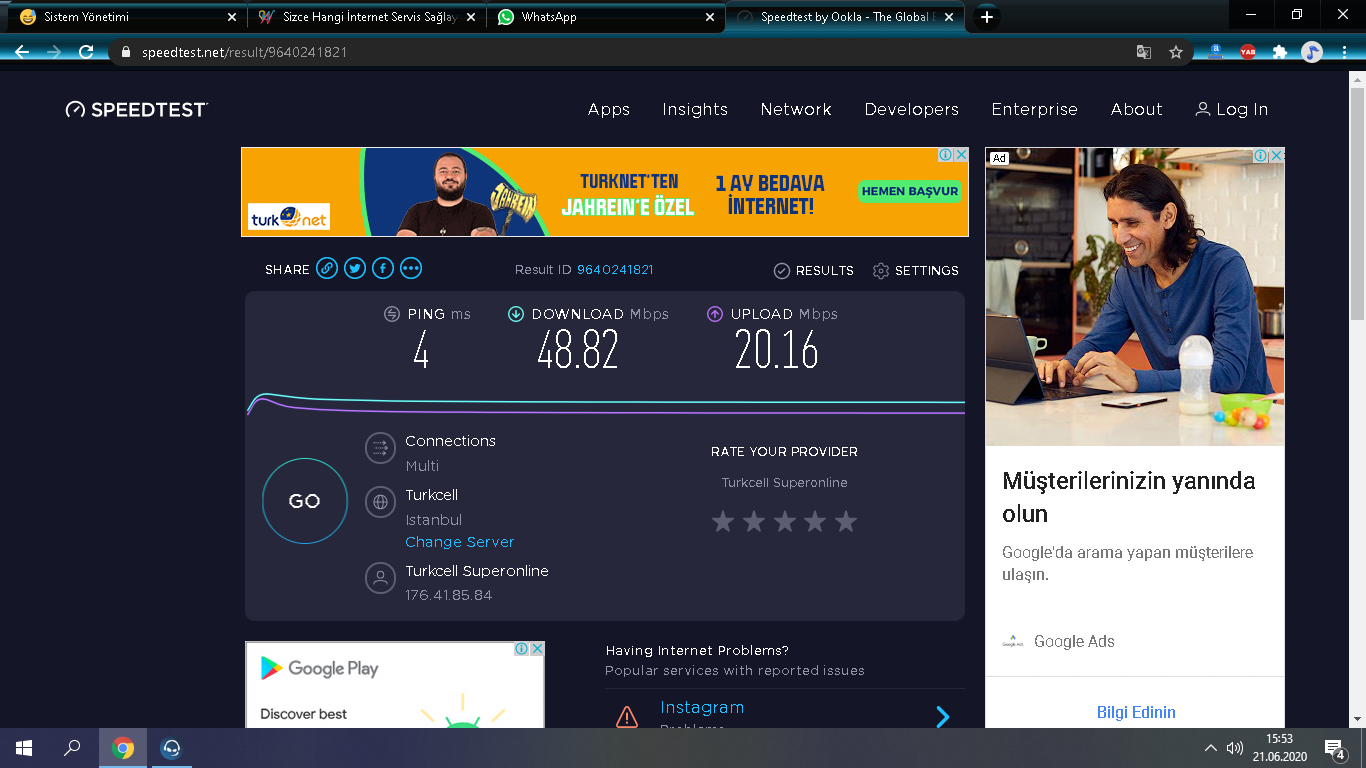Click the translate page icon
The height and width of the screenshot is (768, 1366).
point(1144,52)
